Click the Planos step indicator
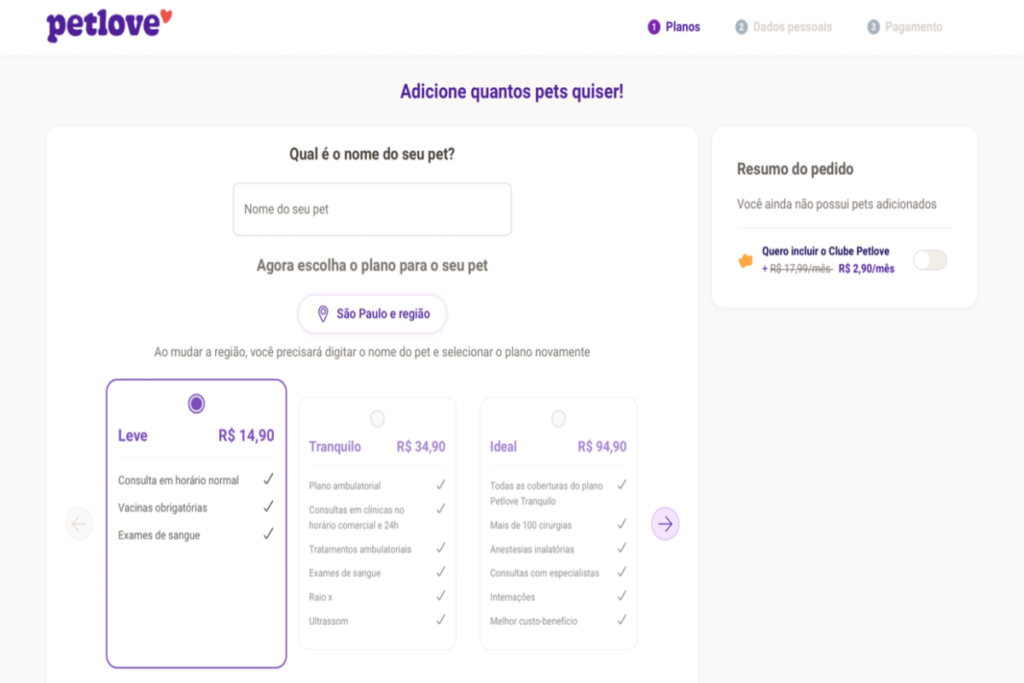The height and width of the screenshot is (683, 1024). 675,27
